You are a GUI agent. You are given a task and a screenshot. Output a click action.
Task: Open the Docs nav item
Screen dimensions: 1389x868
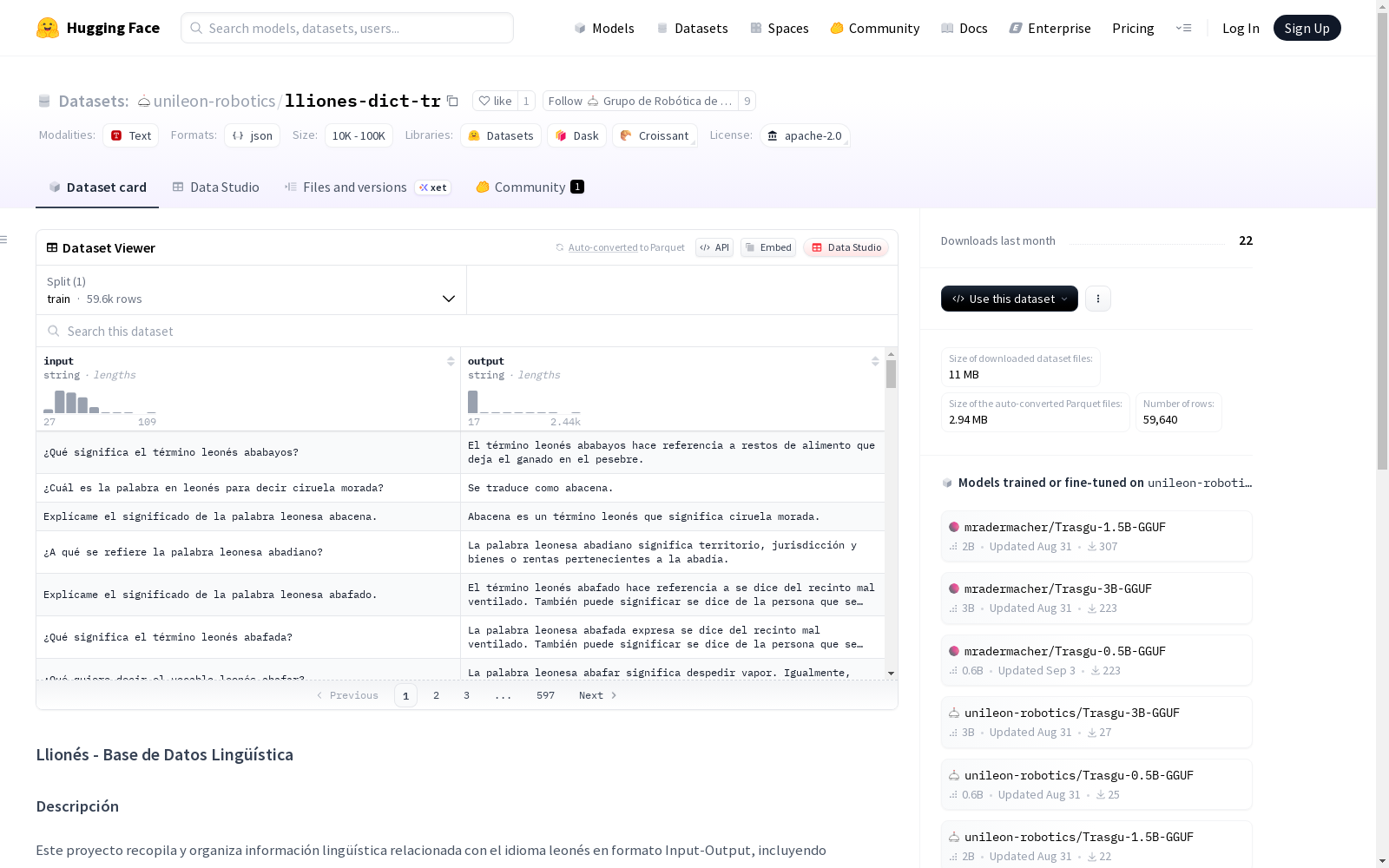(x=964, y=28)
